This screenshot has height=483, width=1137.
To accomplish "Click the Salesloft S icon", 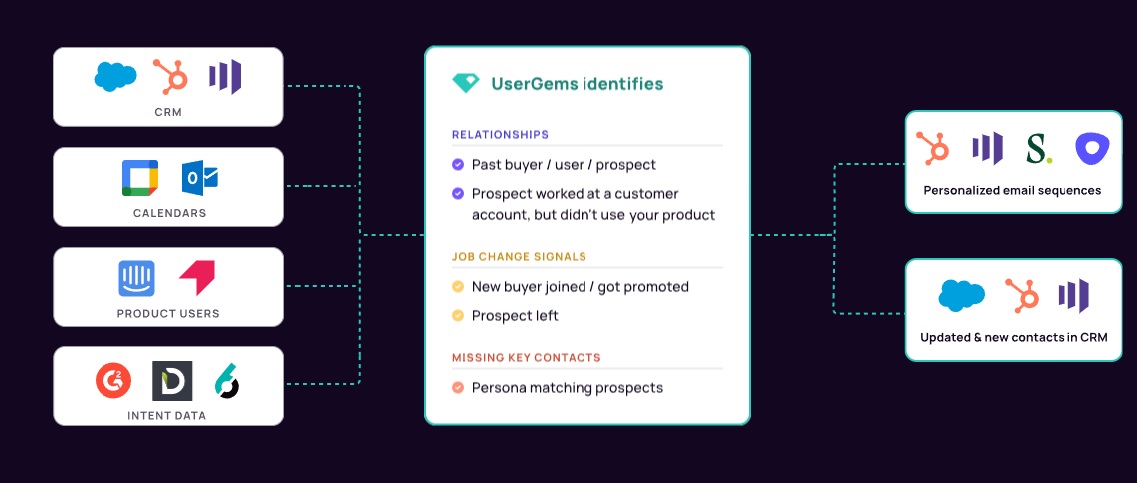I will [1038, 149].
